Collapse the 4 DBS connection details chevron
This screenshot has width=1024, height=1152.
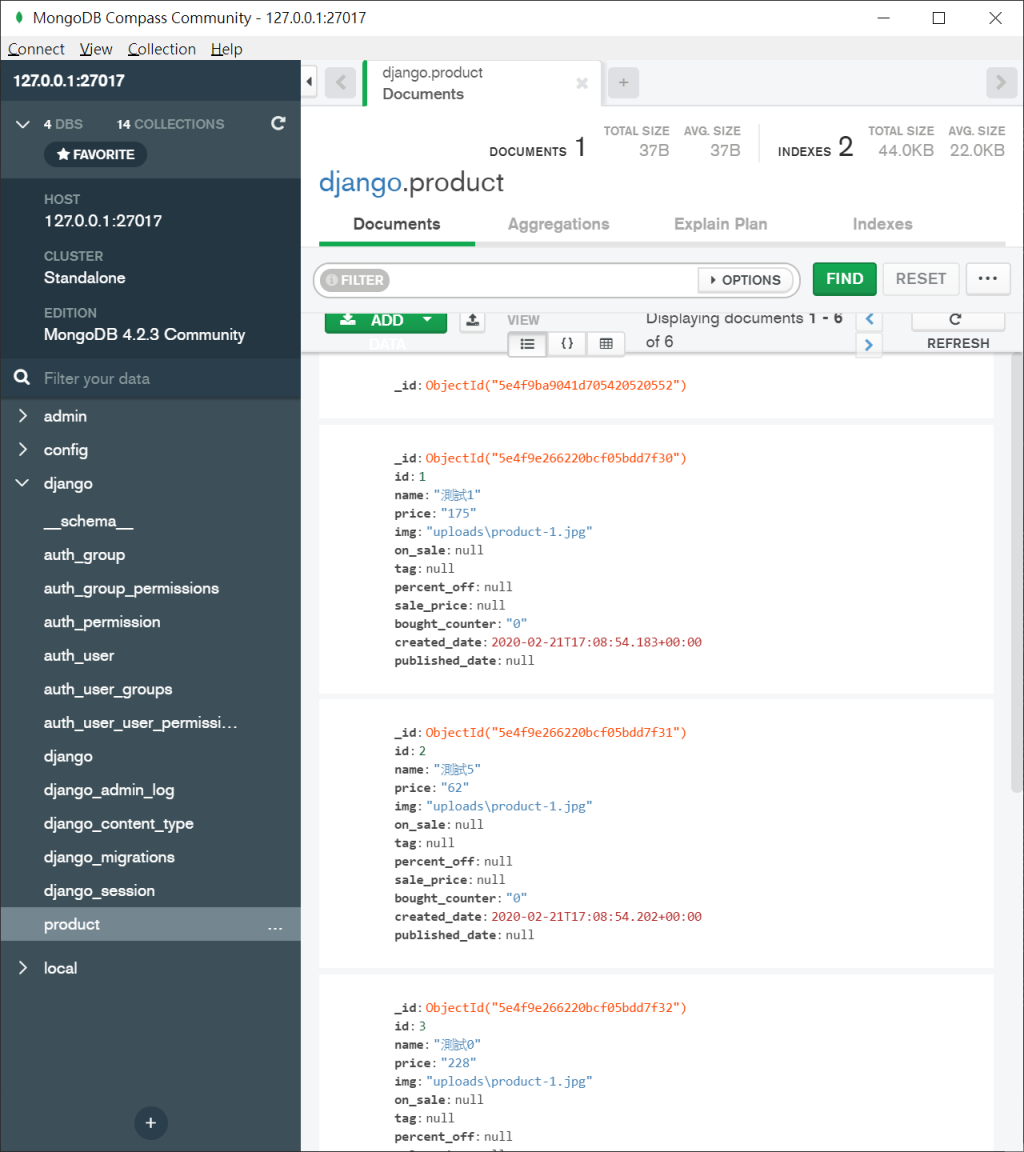click(x=23, y=124)
